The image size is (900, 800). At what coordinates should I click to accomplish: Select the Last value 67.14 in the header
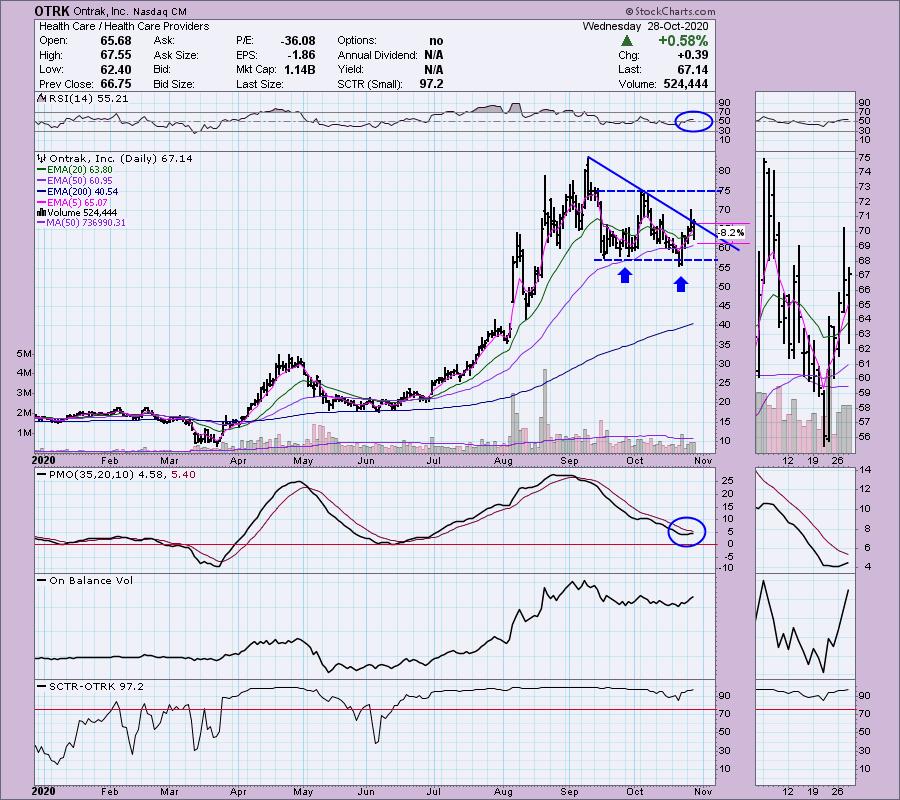(x=692, y=69)
